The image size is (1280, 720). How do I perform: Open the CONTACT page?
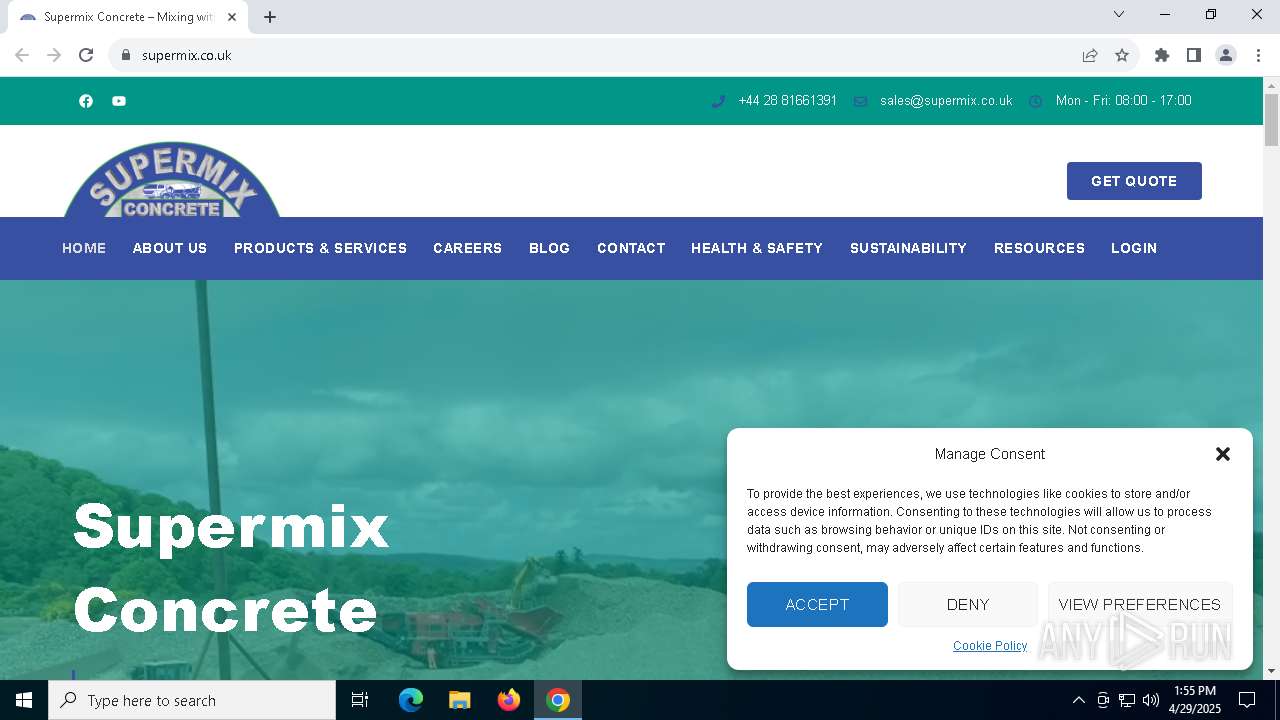631,248
